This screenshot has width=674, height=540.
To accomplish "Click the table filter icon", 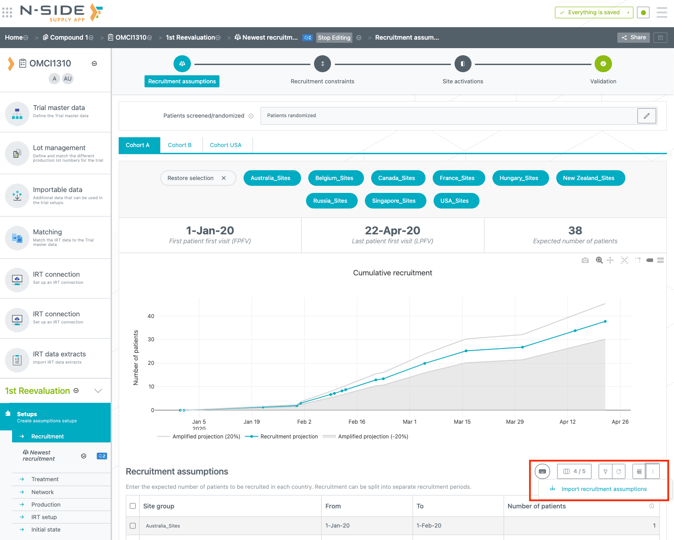I will point(605,471).
